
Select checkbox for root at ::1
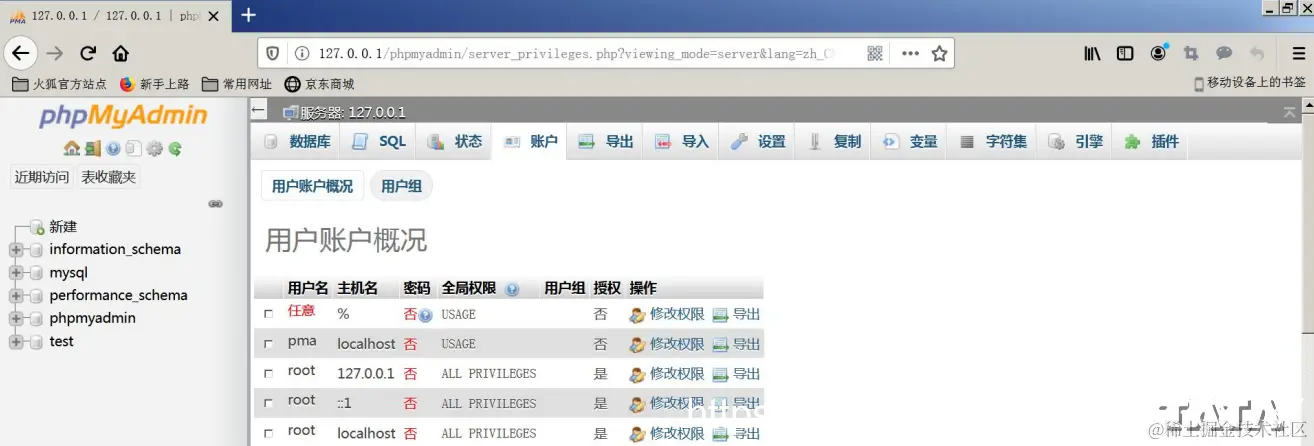click(268, 403)
